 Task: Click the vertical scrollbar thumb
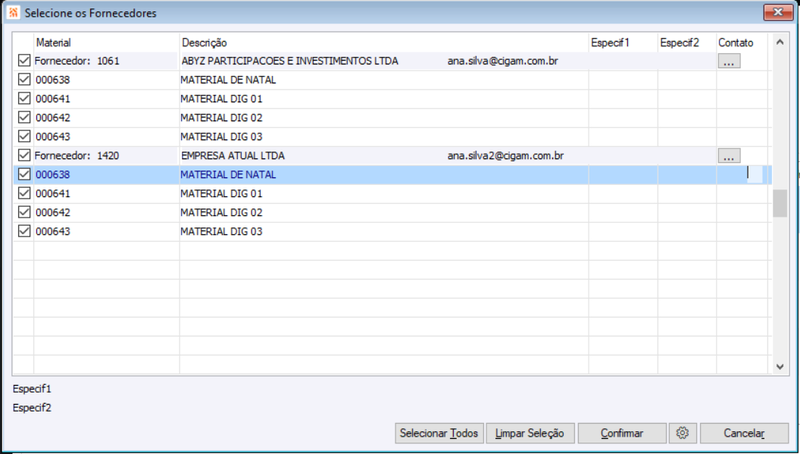pyautogui.click(x=780, y=204)
